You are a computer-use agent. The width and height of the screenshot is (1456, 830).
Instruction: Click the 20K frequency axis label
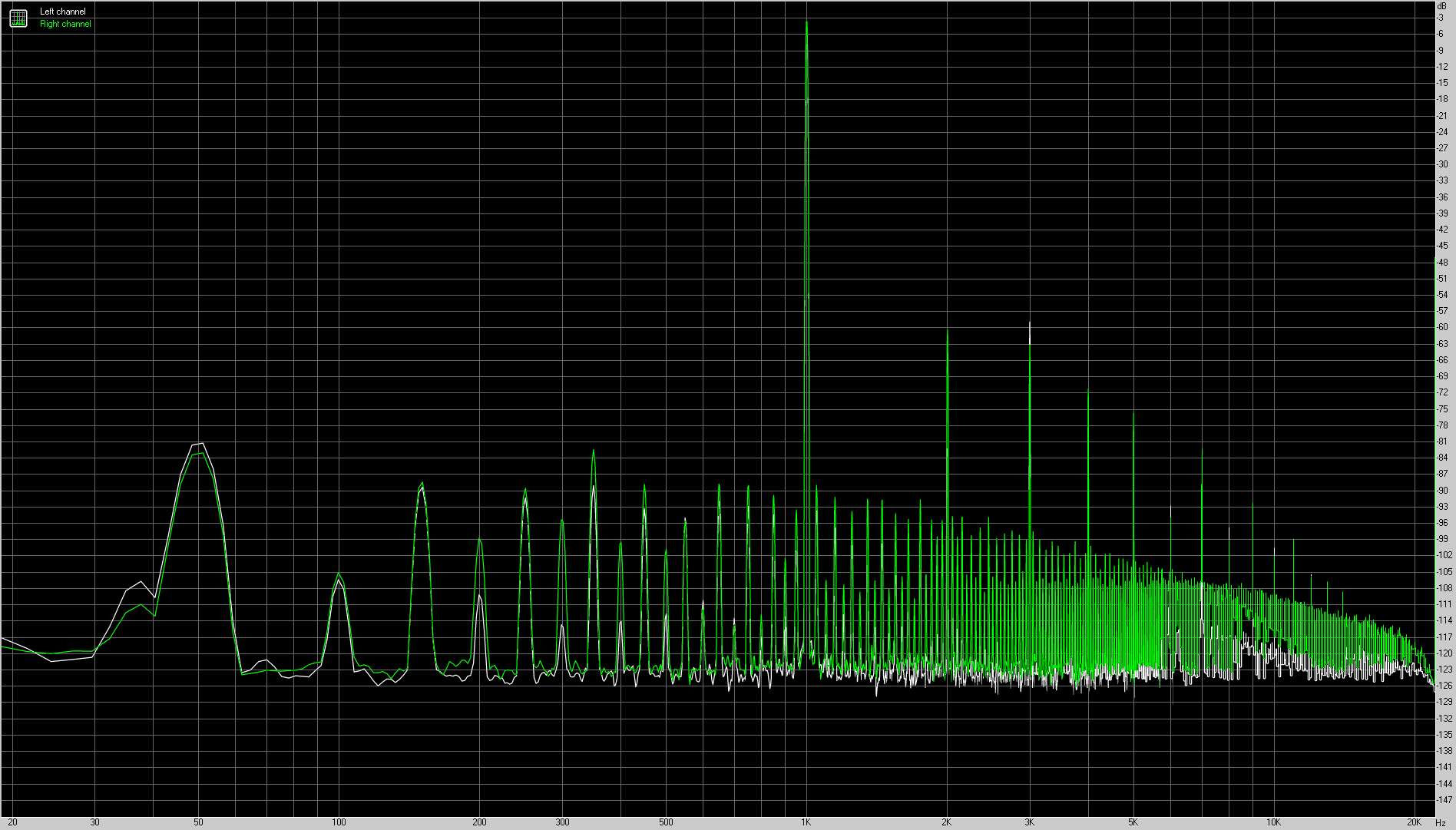click(1414, 822)
